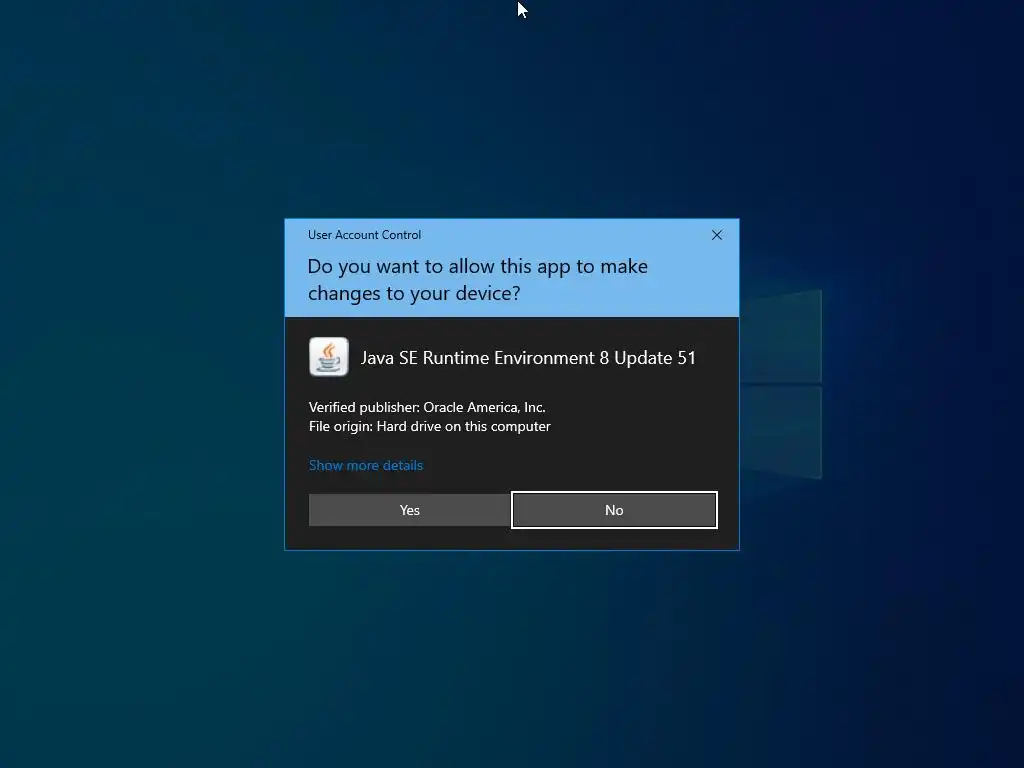This screenshot has height=768, width=1024.
Task: Select the Java SE Runtime Environment 8 Update 51 text
Action: (528, 358)
